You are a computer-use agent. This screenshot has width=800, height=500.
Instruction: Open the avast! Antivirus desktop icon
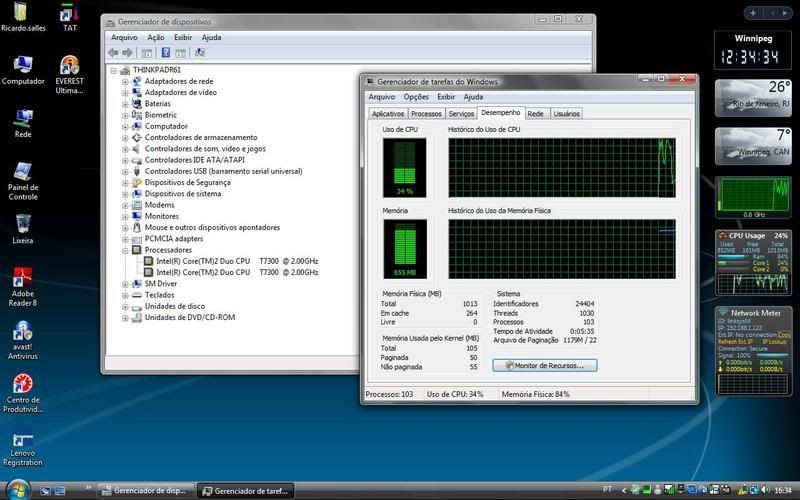pyautogui.click(x=22, y=333)
